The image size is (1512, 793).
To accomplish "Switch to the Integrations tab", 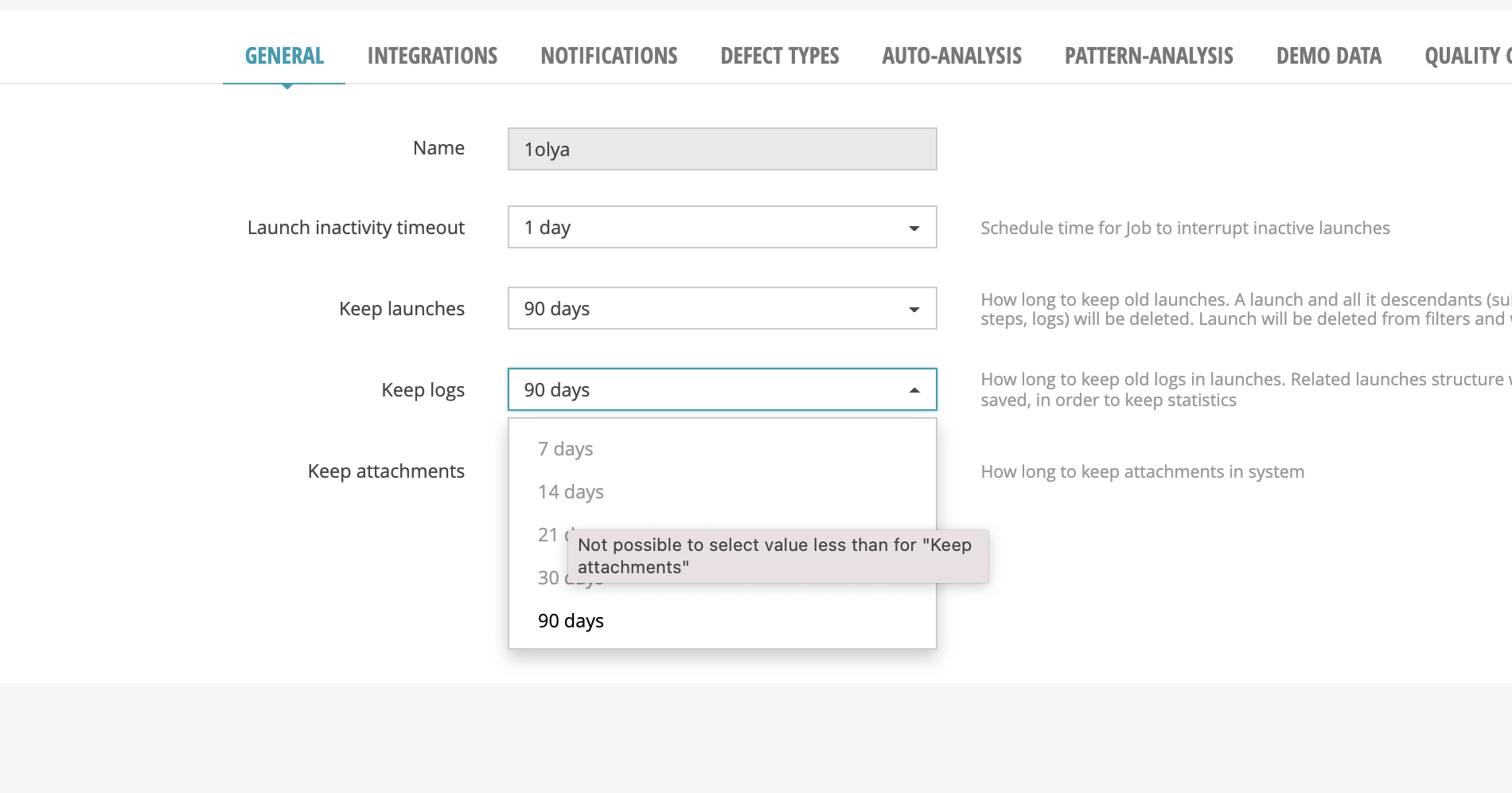I will 432,56.
